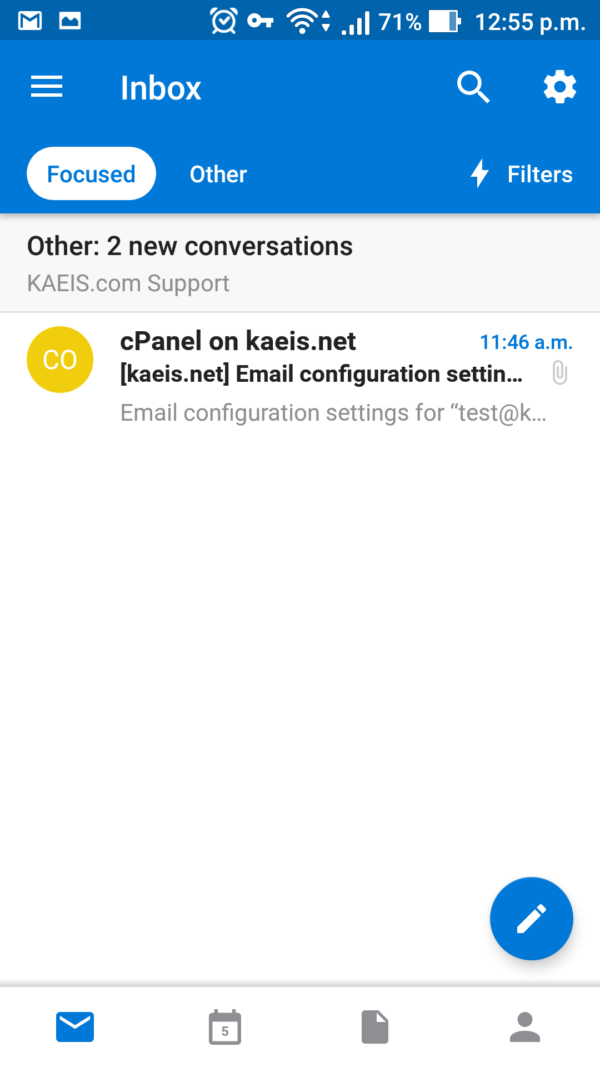
Task: Tap the email preview text line
Action: (333, 413)
